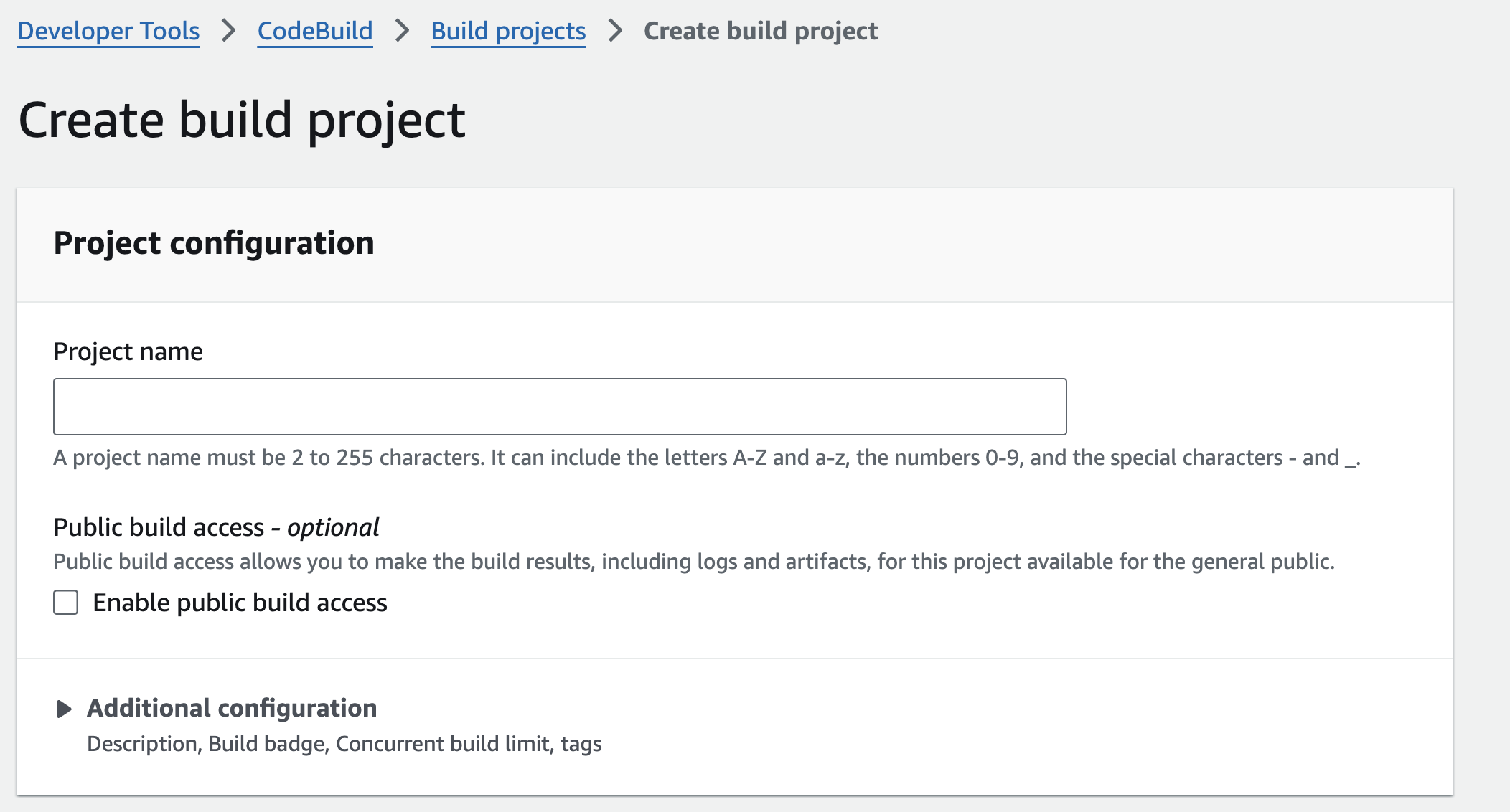Click the Project configuration section header
This screenshot has height=812, width=1510.
pyautogui.click(x=214, y=243)
